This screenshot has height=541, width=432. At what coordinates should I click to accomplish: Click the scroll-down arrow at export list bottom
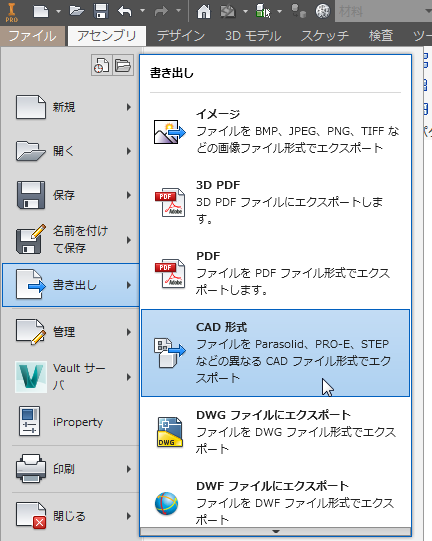pyautogui.click(x=275, y=532)
